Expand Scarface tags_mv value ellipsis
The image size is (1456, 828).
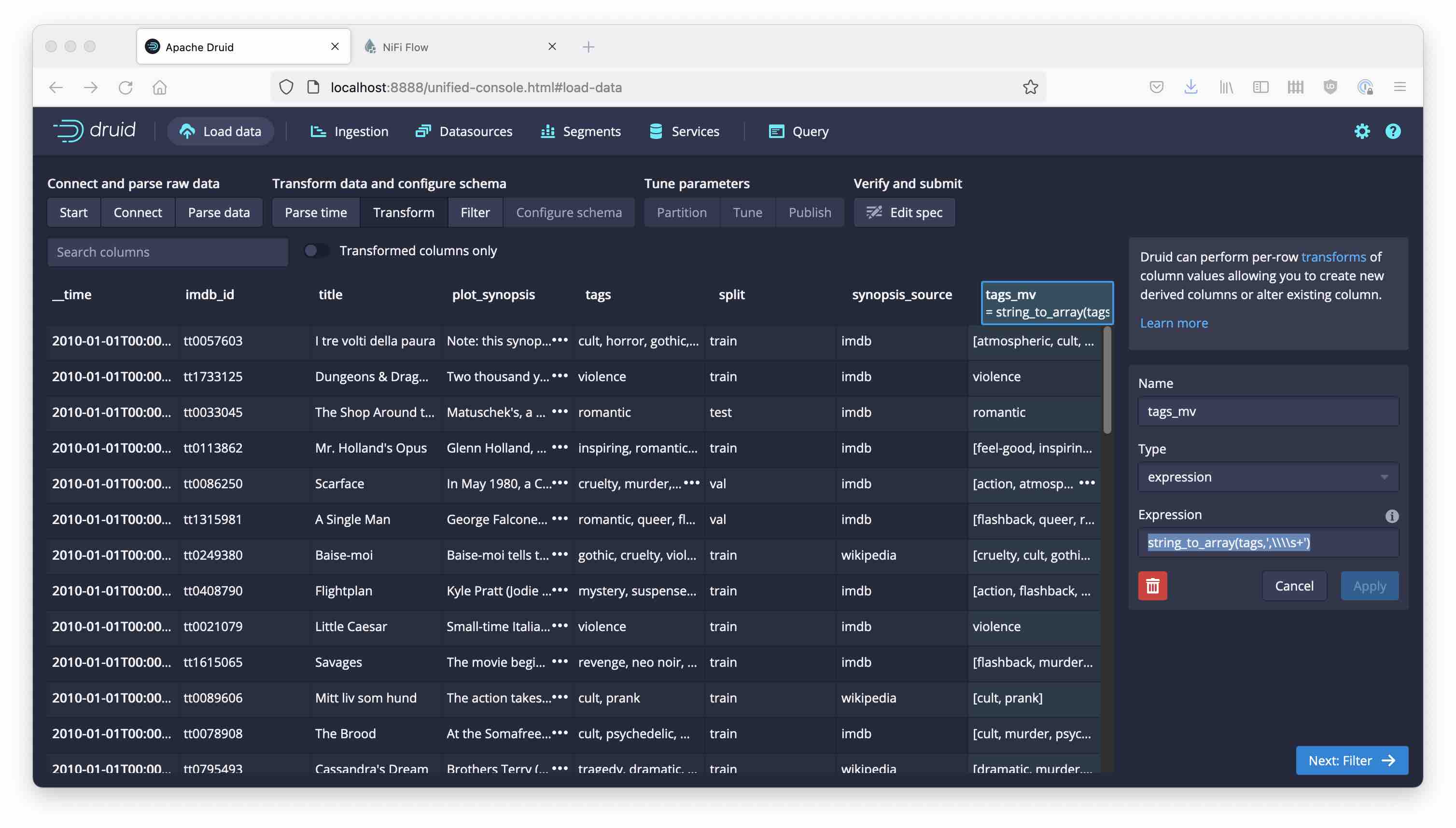click(x=1087, y=483)
